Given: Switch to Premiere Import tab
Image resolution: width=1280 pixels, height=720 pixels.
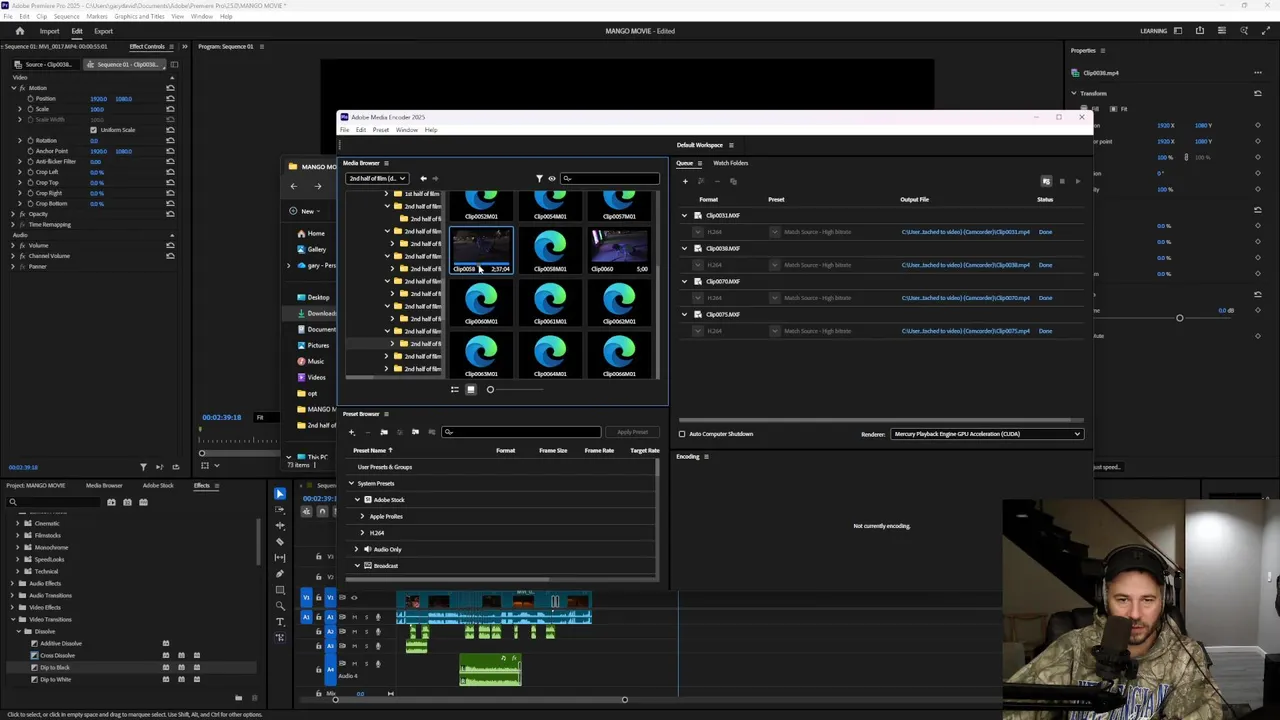Looking at the screenshot, I should click(49, 31).
